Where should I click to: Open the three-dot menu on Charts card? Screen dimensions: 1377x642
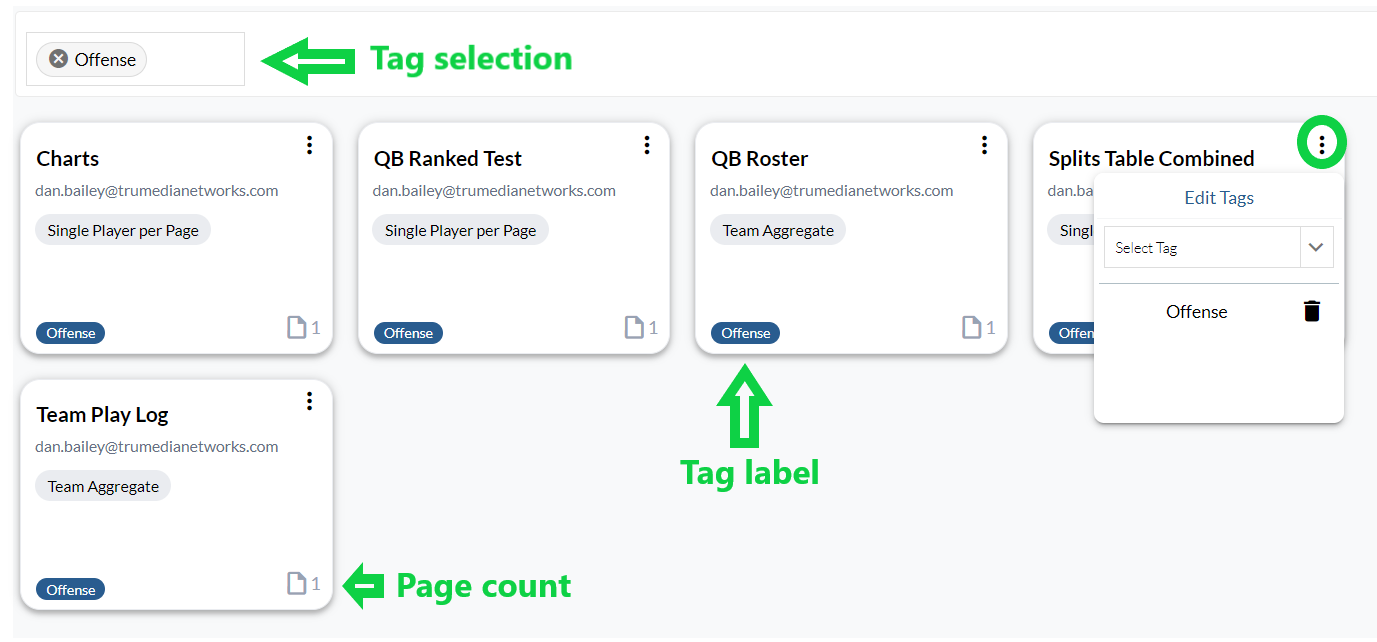click(x=309, y=146)
